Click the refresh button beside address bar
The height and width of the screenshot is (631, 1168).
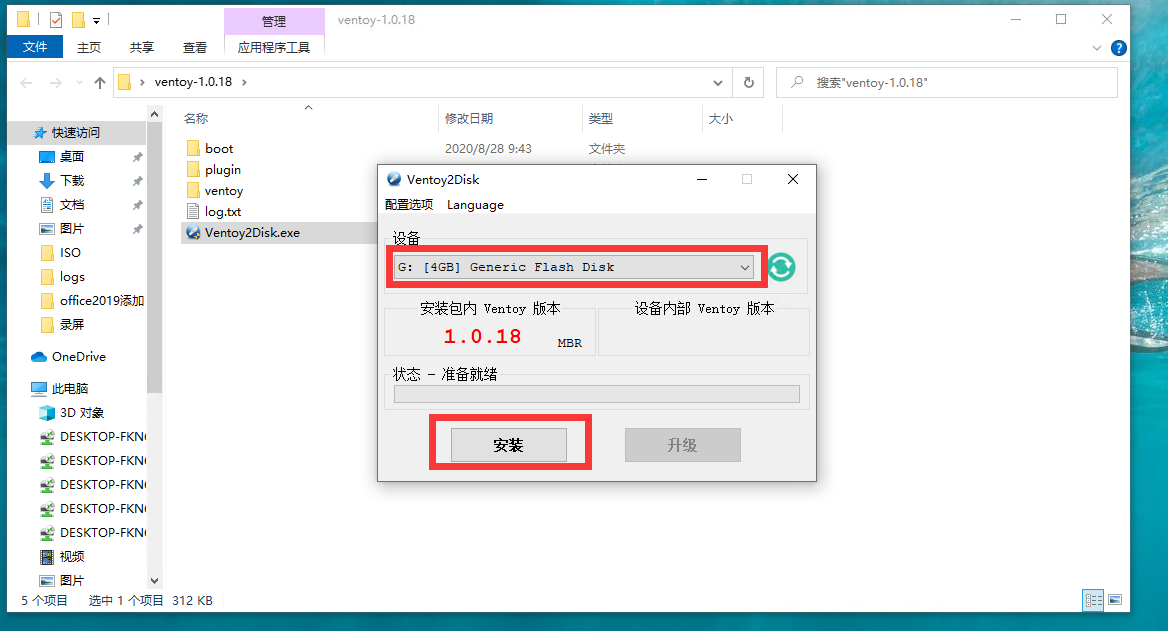pos(747,83)
